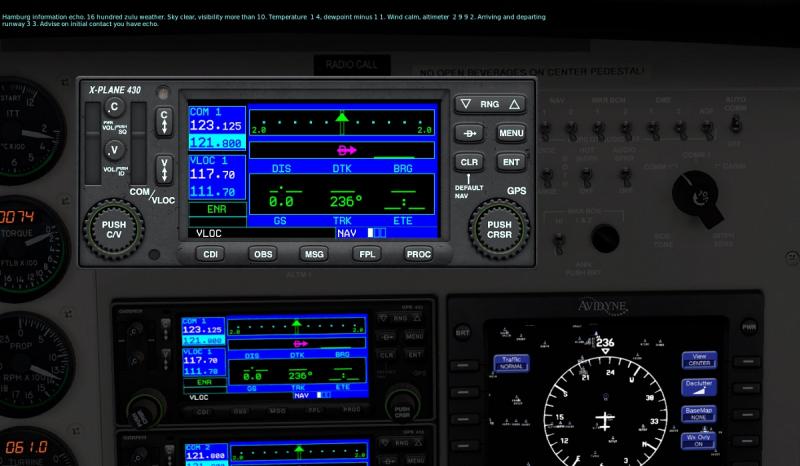The height and width of the screenshot is (466, 800).
Task: Open the MENU on the X-Plane 430
Action: (x=511, y=133)
